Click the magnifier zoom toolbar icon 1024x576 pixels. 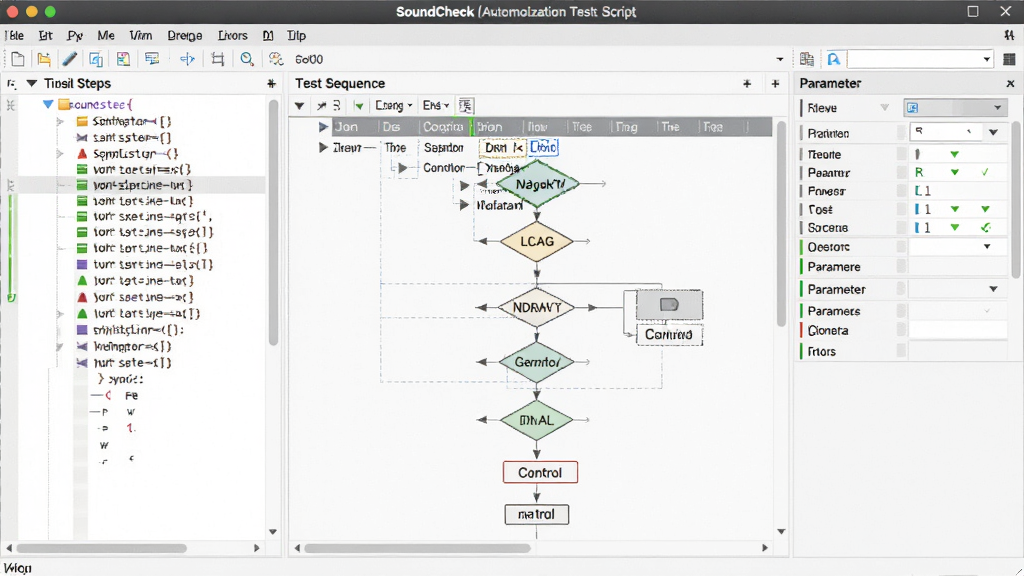247,59
